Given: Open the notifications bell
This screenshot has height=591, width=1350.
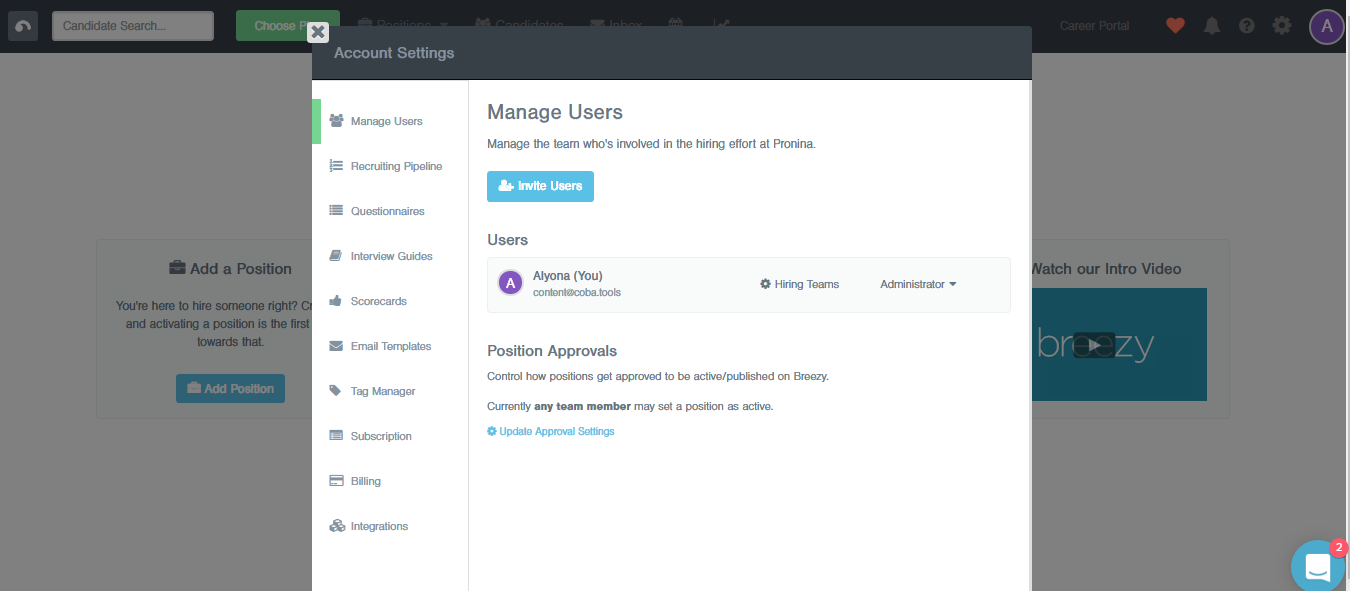Looking at the screenshot, I should click(x=1212, y=26).
